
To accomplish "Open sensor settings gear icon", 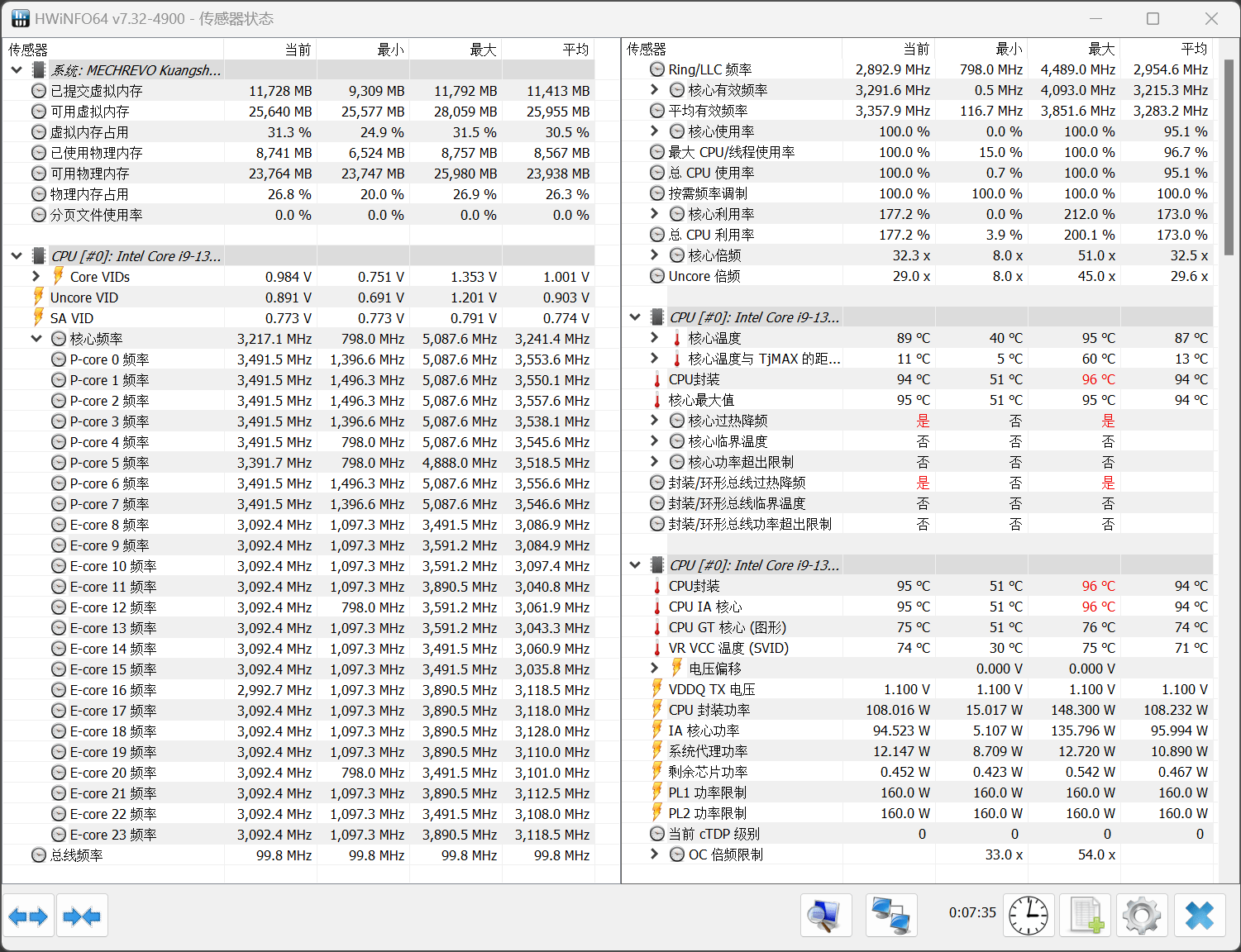I will click(x=1142, y=916).
